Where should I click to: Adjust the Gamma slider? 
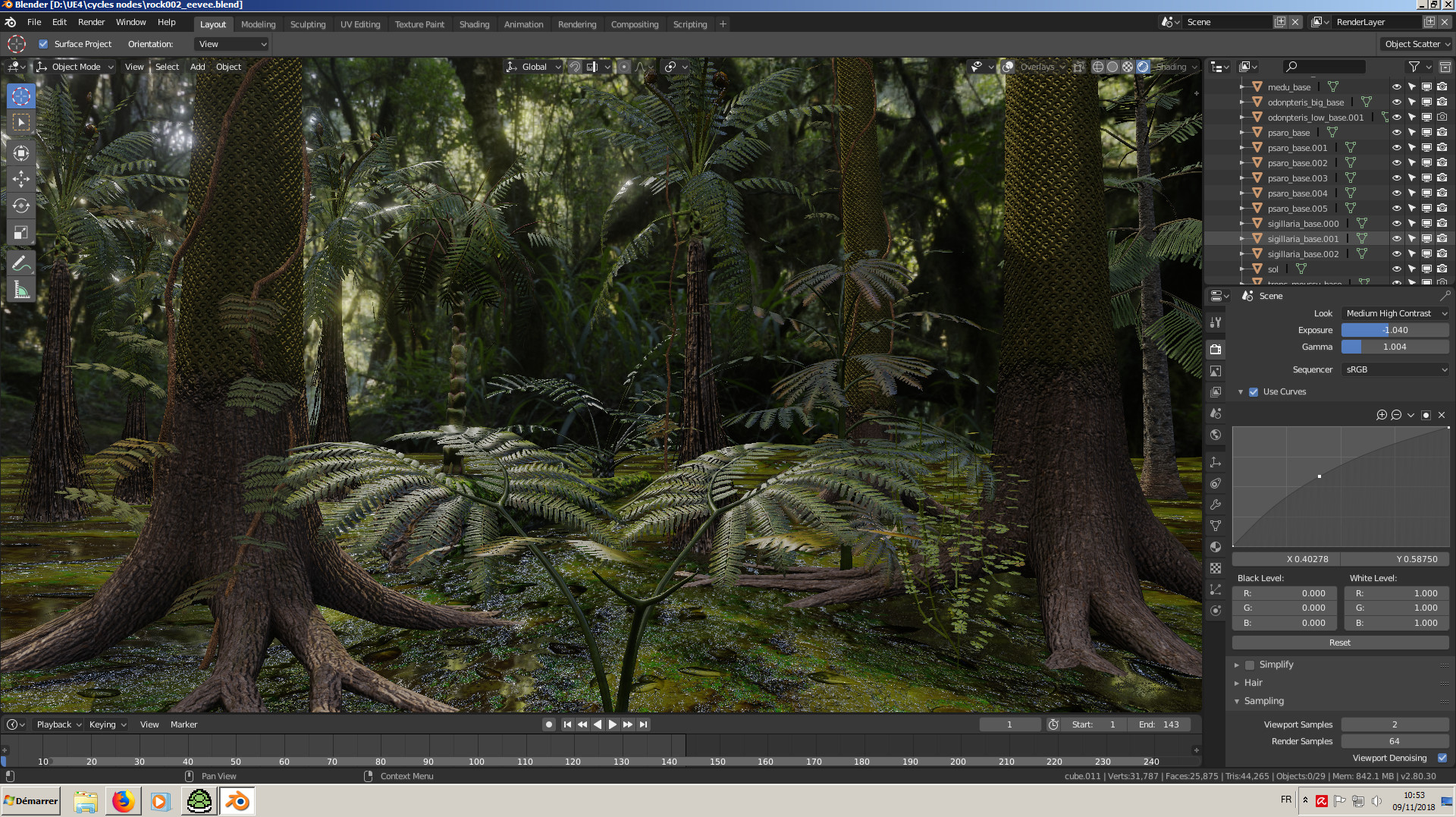1395,347
